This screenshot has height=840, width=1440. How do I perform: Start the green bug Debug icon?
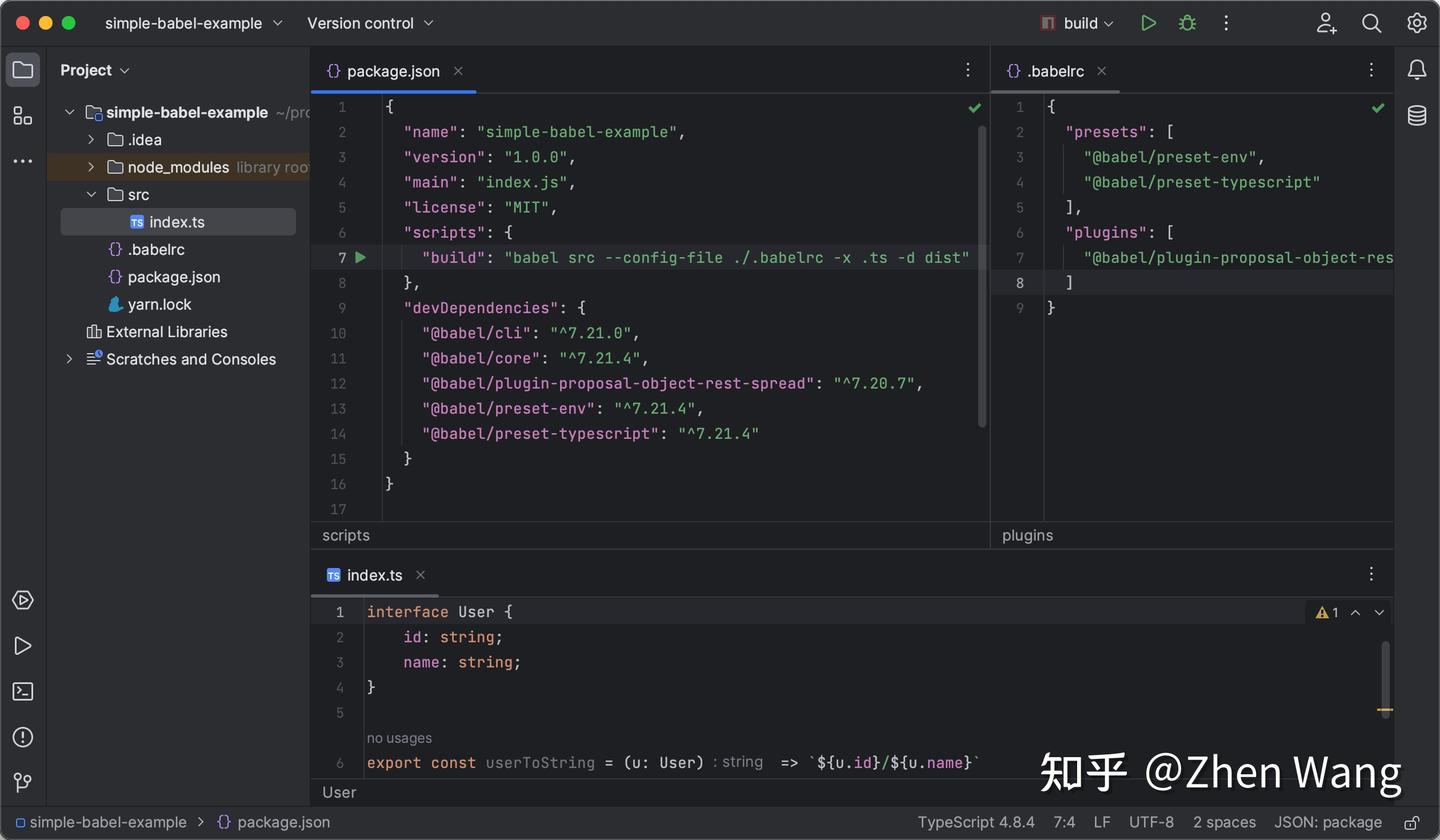(x=1187, y=23)
